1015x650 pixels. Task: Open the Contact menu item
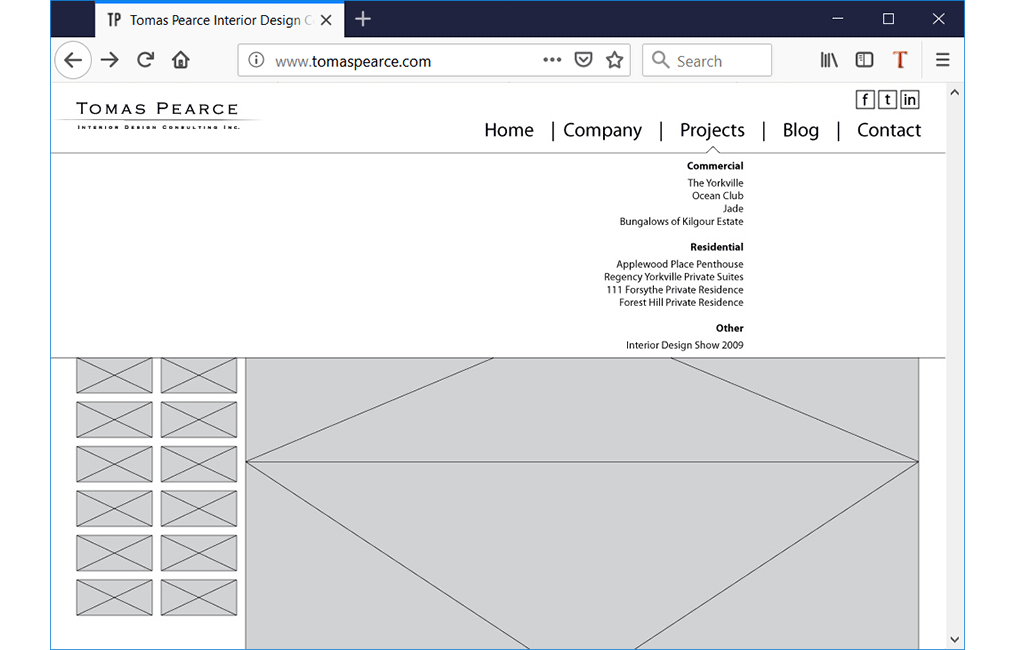[x=889, y=130]
